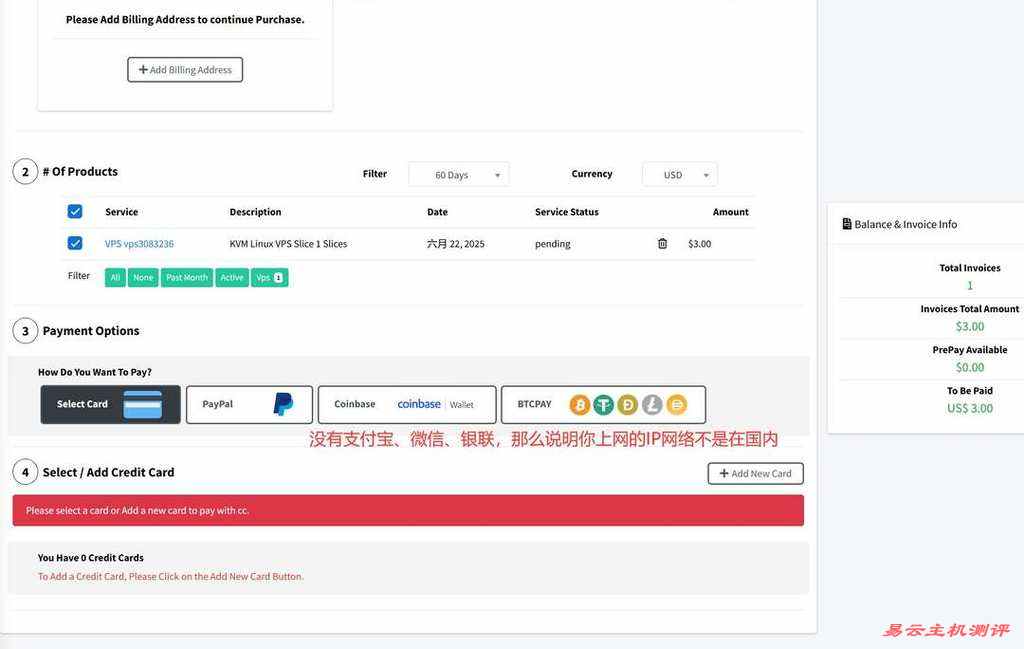Click the Bitcoin coin icon
The image size is (1024, 649).
579,405
